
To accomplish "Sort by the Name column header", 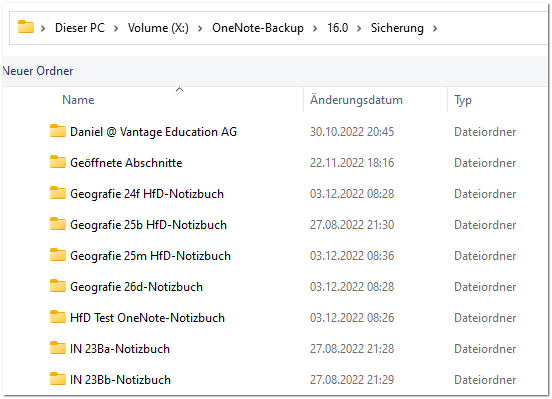I will [x=78, y=100].
